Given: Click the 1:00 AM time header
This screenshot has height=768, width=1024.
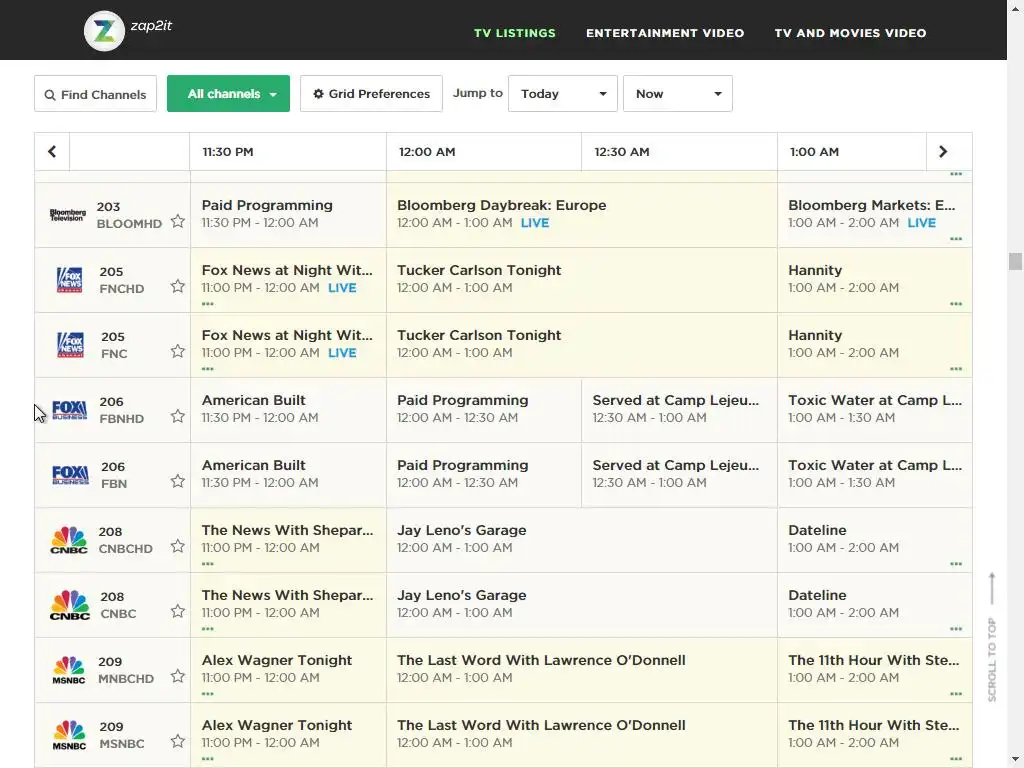Looking at the screenshot, I should [x=814, y=152].
